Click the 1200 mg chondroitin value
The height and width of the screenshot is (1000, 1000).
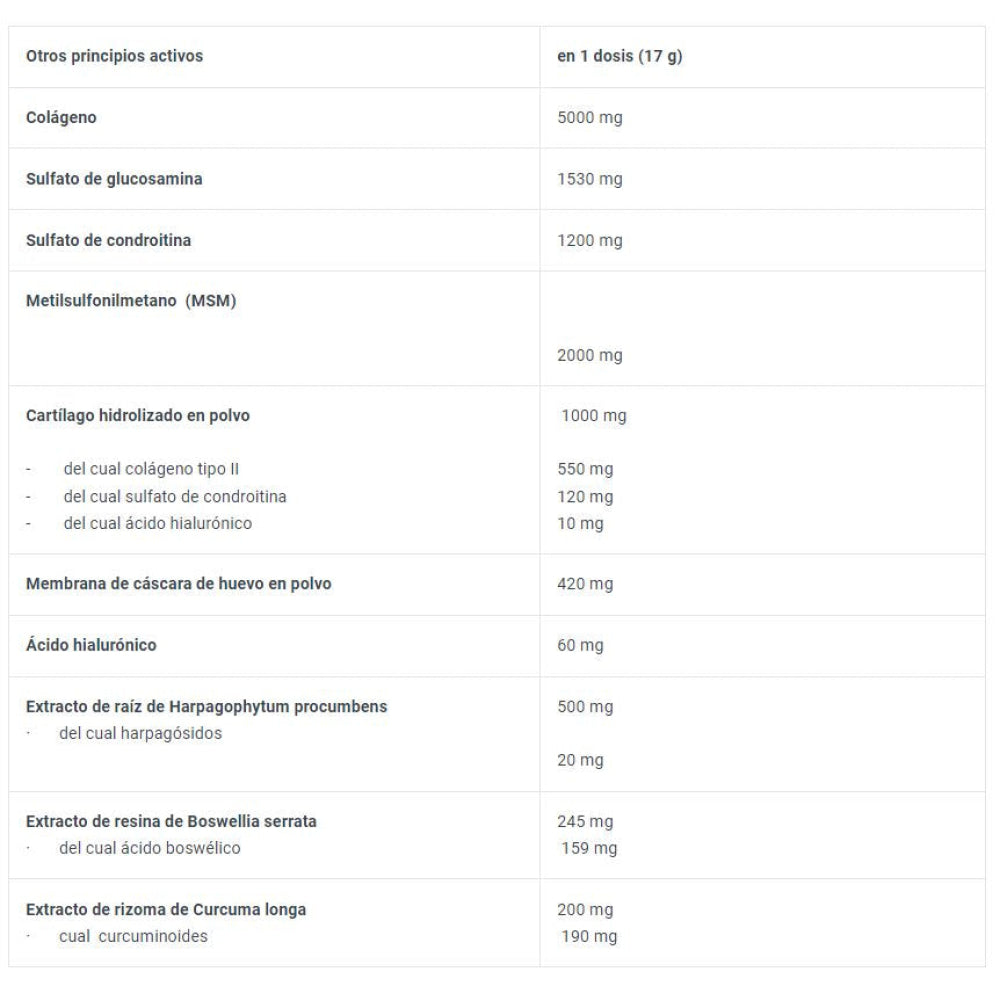click(589, 240)
